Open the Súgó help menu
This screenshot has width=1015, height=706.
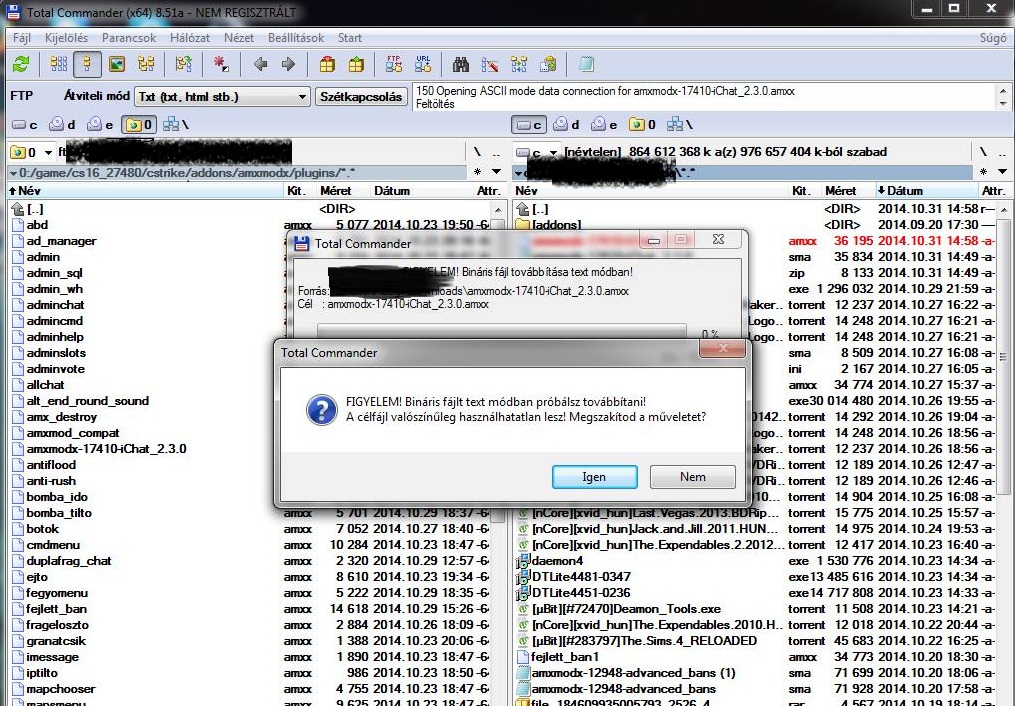point(994,38)
